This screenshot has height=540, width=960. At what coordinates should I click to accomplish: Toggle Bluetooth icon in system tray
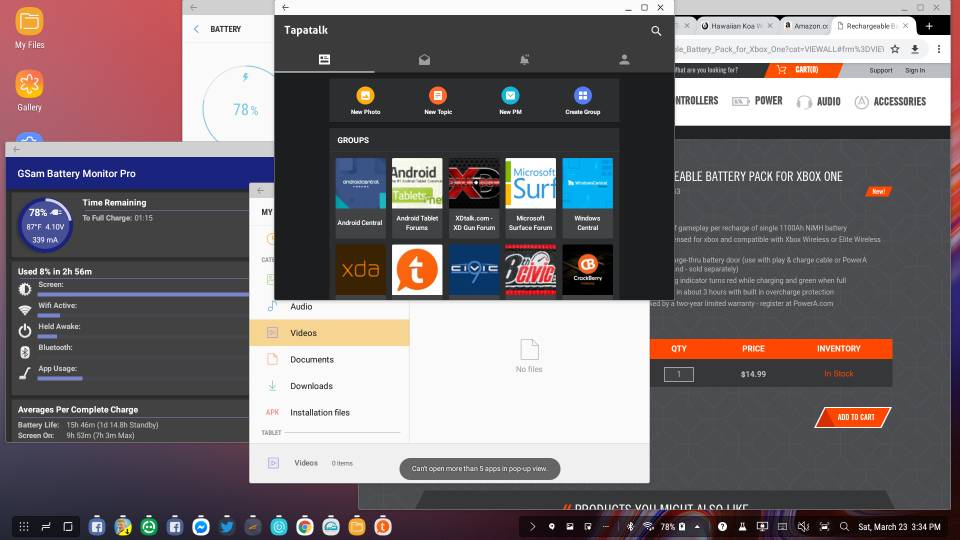[630, 527]
